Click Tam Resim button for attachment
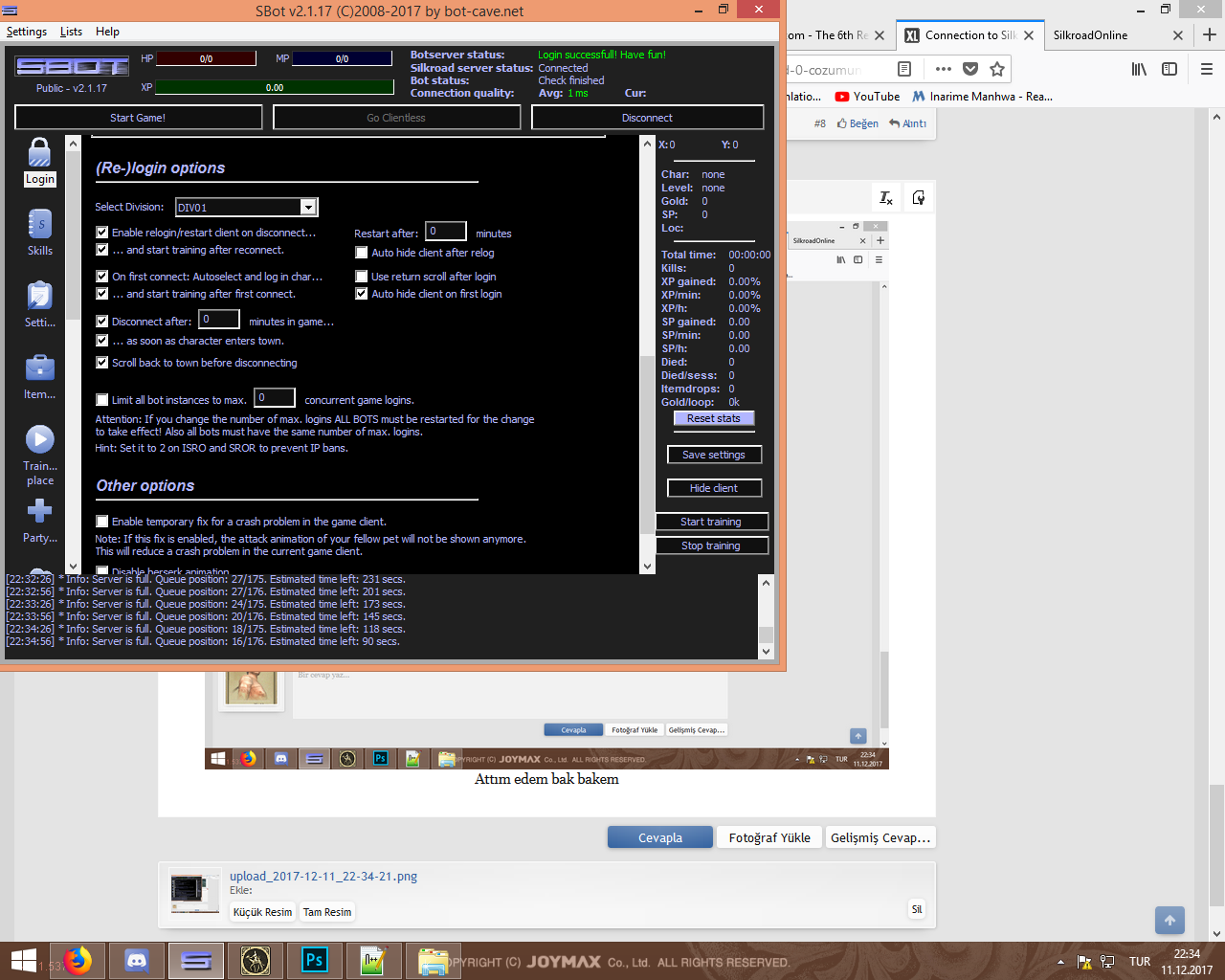This screenshot has height=980, width=1225. tap(327, 912)
